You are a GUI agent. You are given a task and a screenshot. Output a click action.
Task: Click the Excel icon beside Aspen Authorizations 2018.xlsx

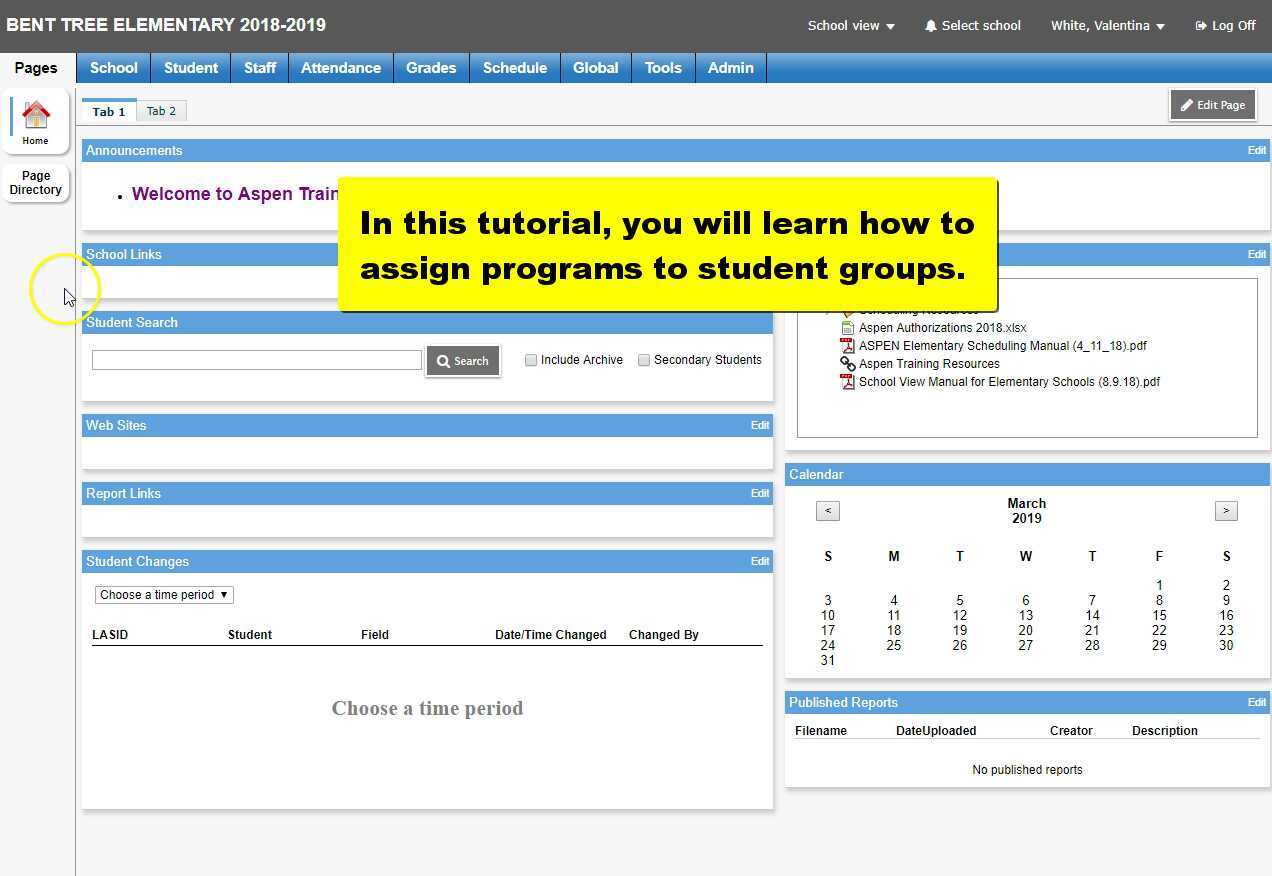(847, 327)
